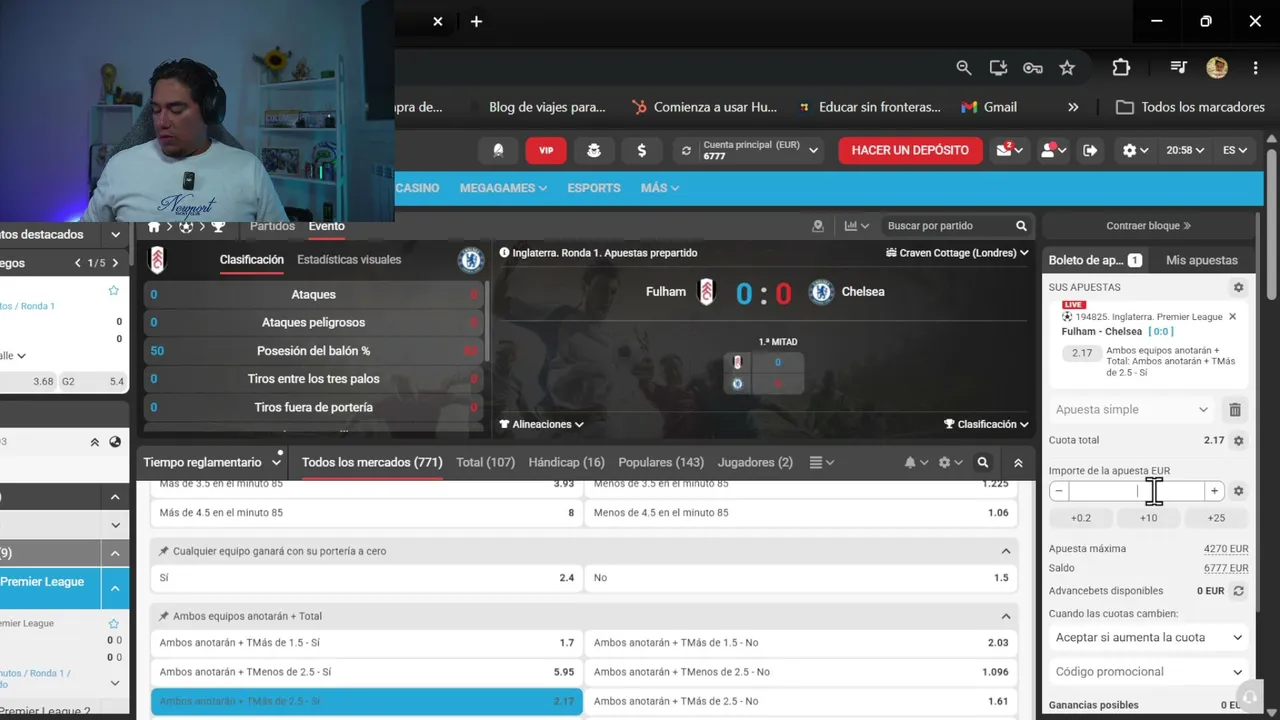Screen dimensions: 1280x720
Task: Add +25 to the stake
Action: [x=1216, y=518]
